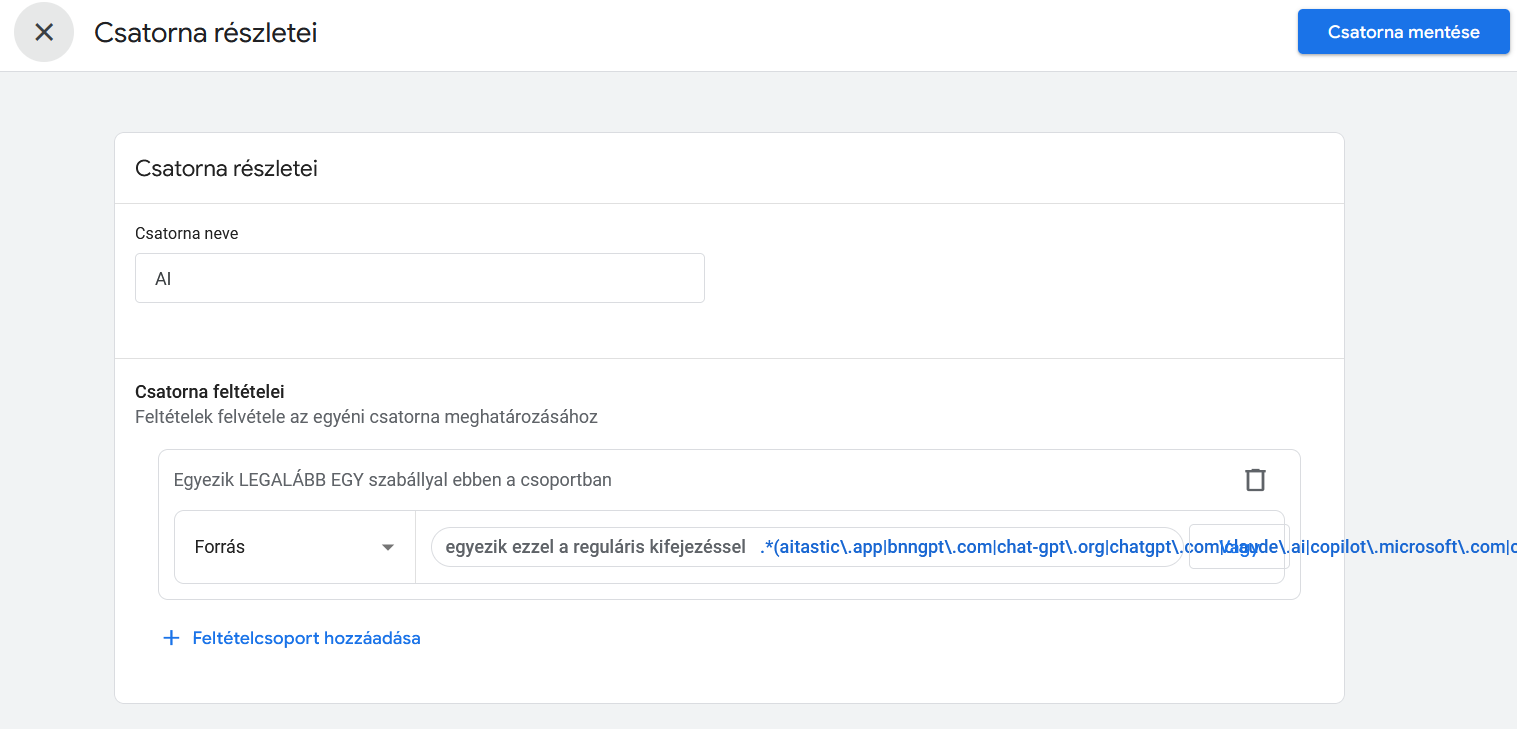Click the Csatorna feltételei section heading
The width and height of the screenshot is (1517, 729).
pyautogui.click(x=209, y=392)
